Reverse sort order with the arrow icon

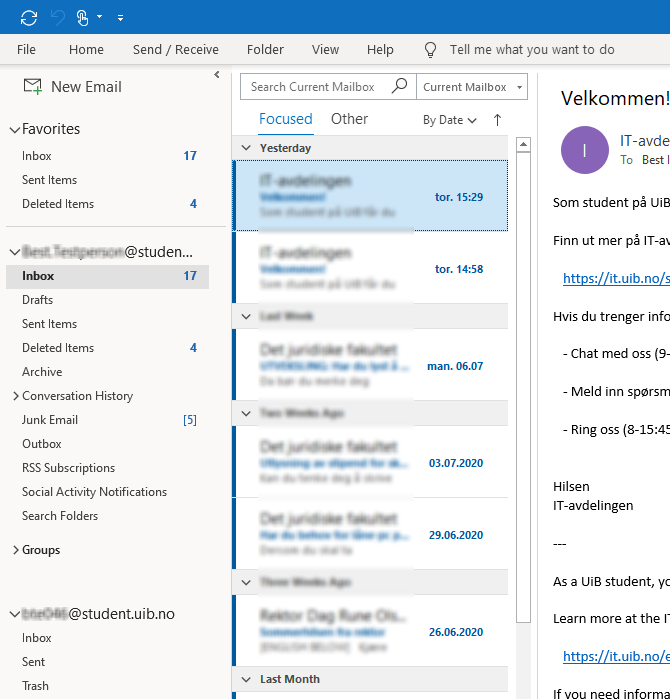[x=497, y=120]
